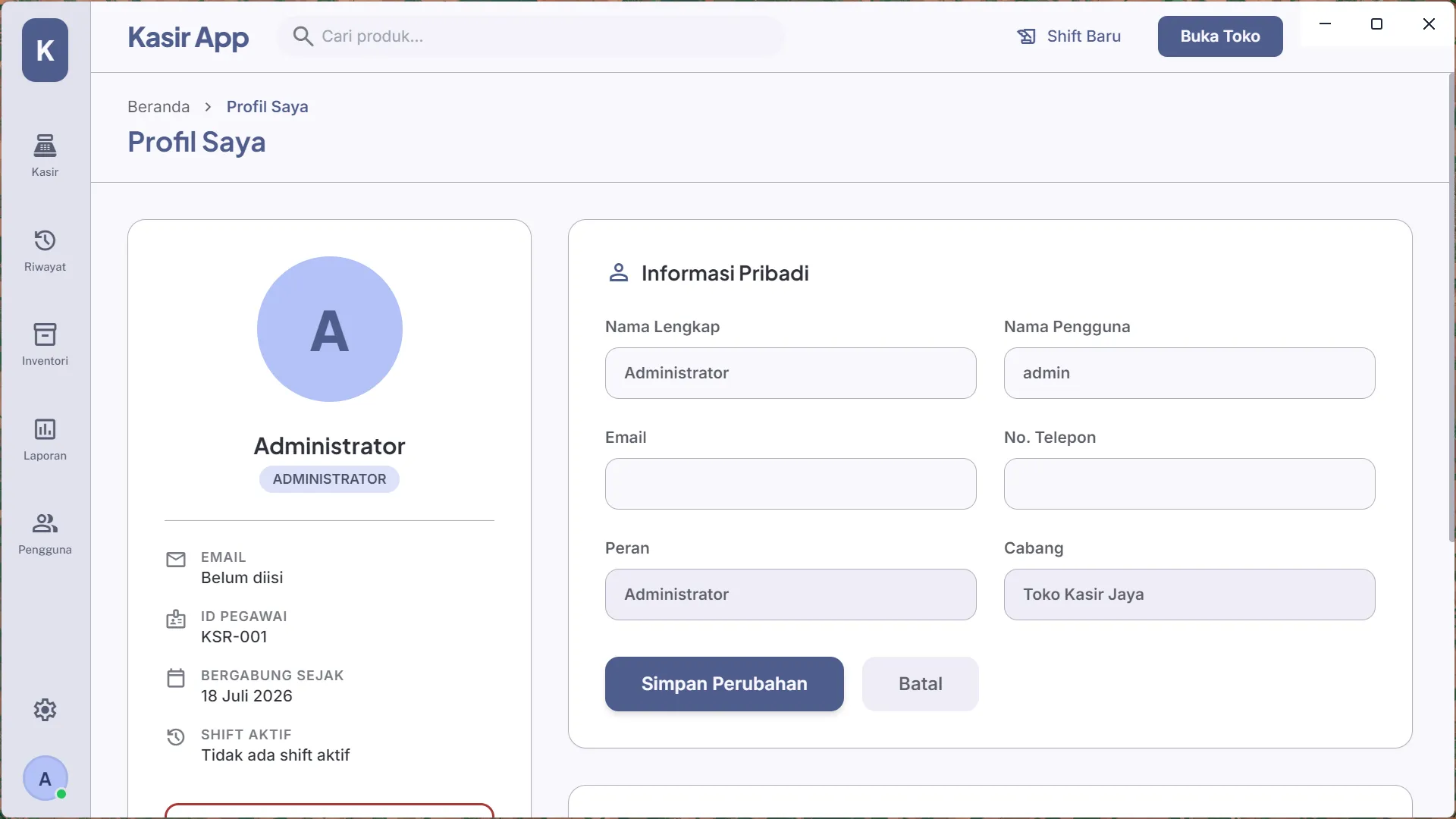
Task: Click the Shift Baru button
Action: tap(1068, 36)
